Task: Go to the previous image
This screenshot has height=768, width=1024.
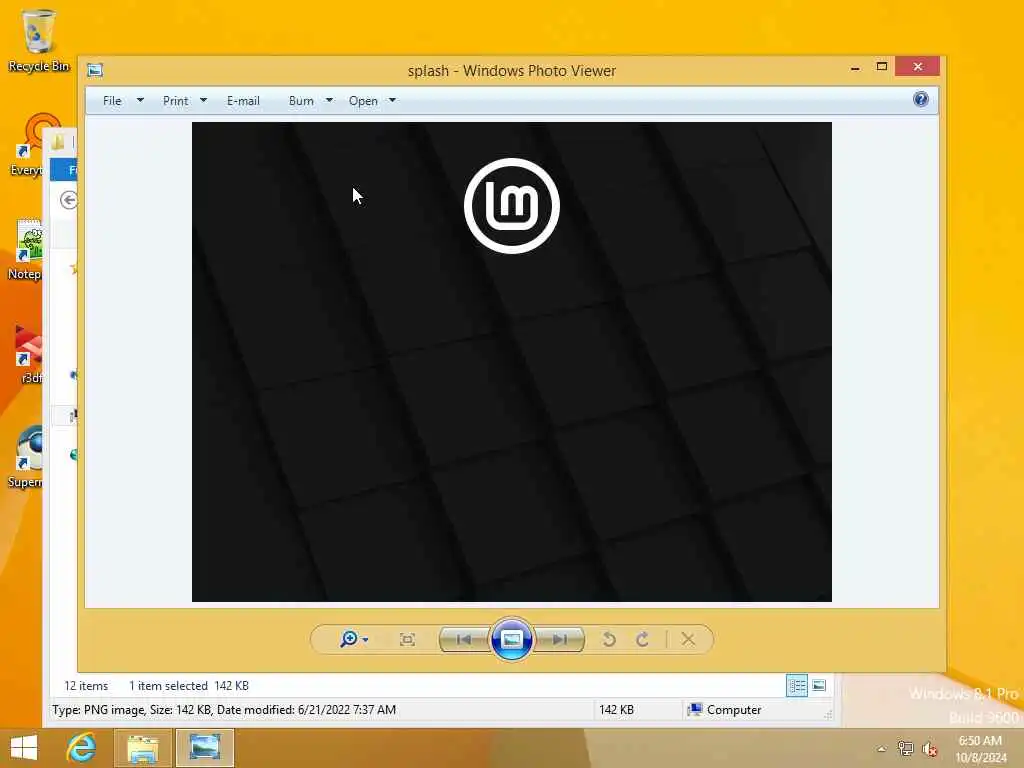Action: click(464, 639)
